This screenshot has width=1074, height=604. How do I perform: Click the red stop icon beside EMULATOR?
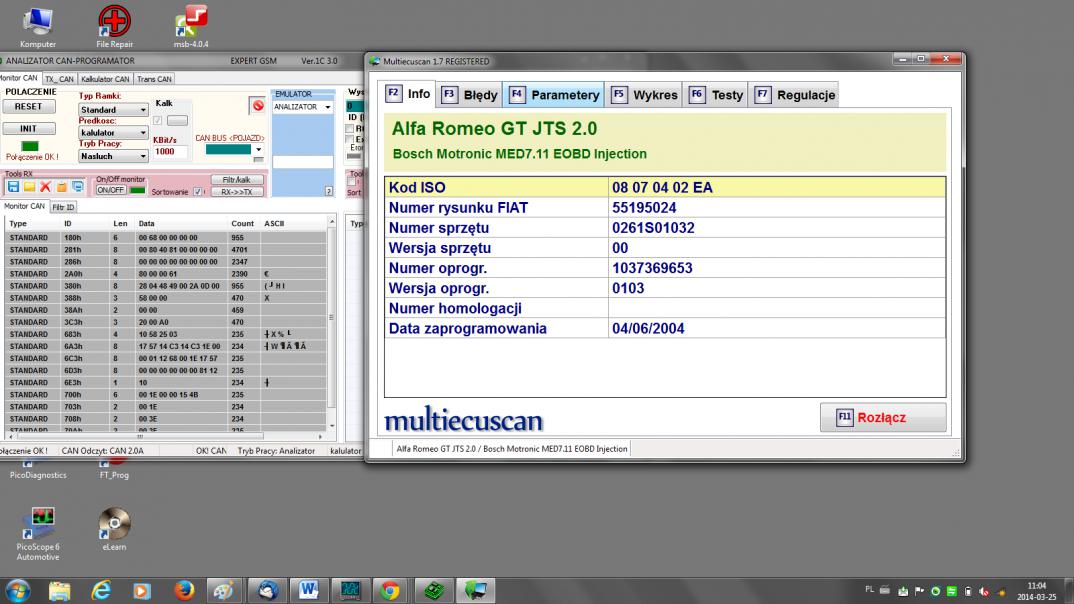257,105
